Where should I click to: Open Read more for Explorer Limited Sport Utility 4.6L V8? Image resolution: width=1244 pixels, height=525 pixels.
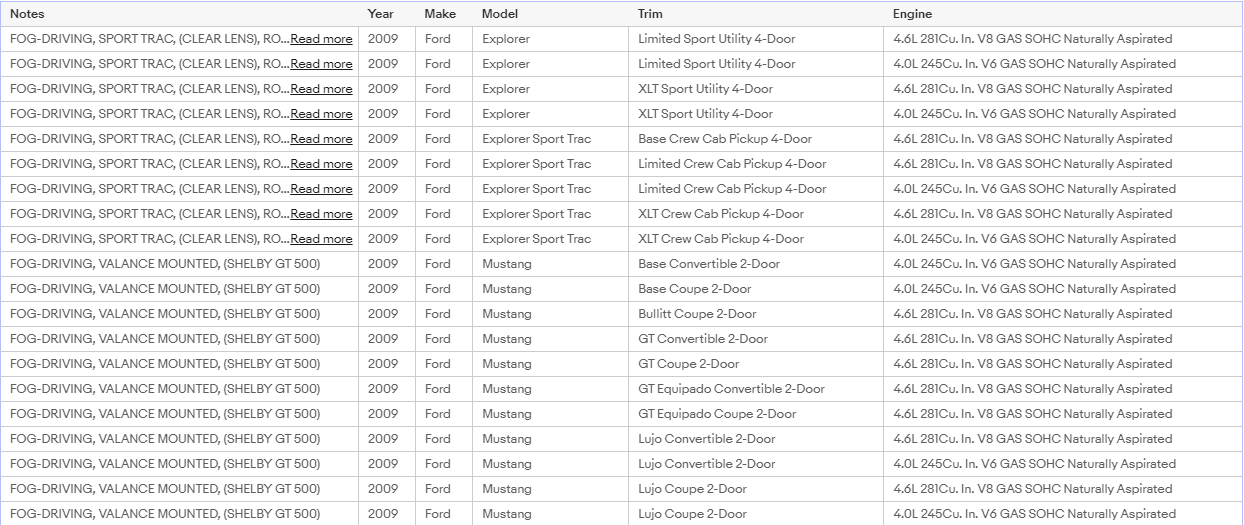321,39
